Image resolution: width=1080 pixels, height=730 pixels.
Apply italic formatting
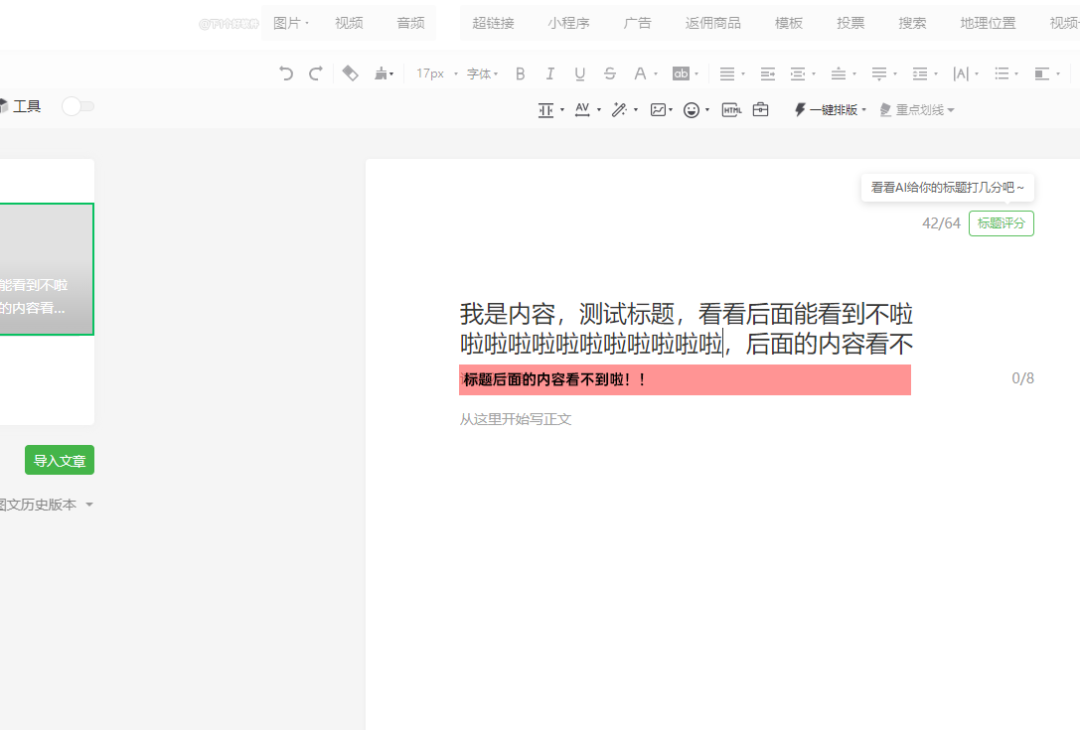[550, 73]
